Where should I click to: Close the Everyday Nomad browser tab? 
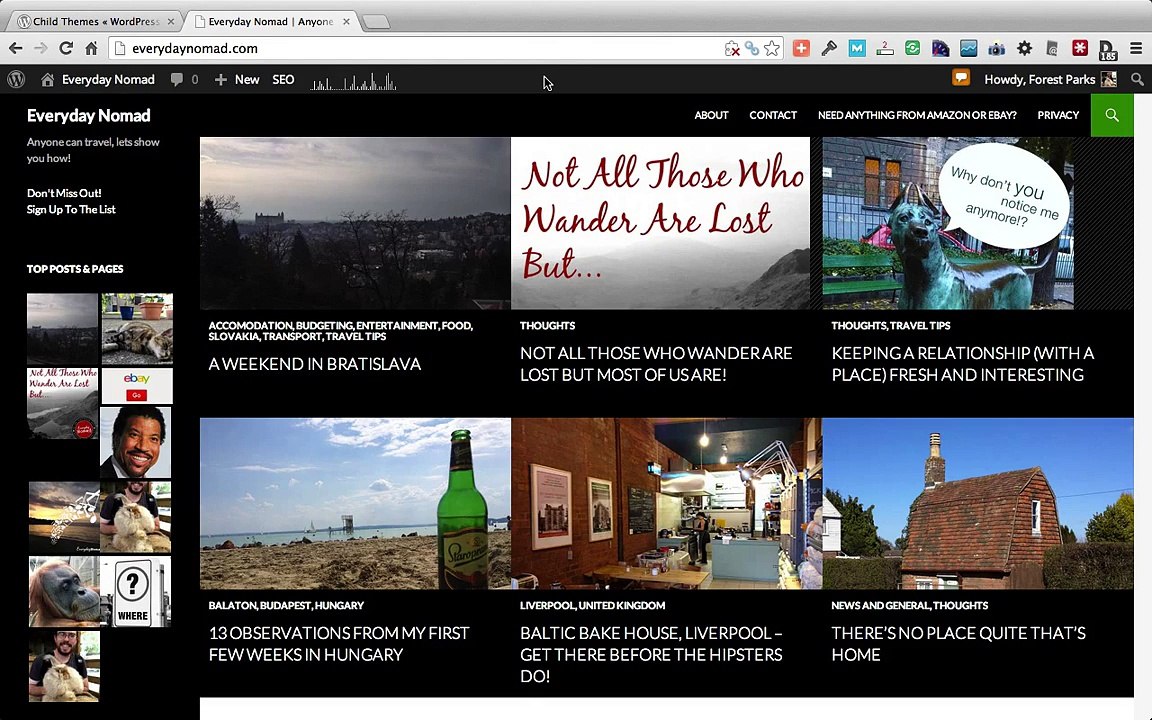[346, 21]
